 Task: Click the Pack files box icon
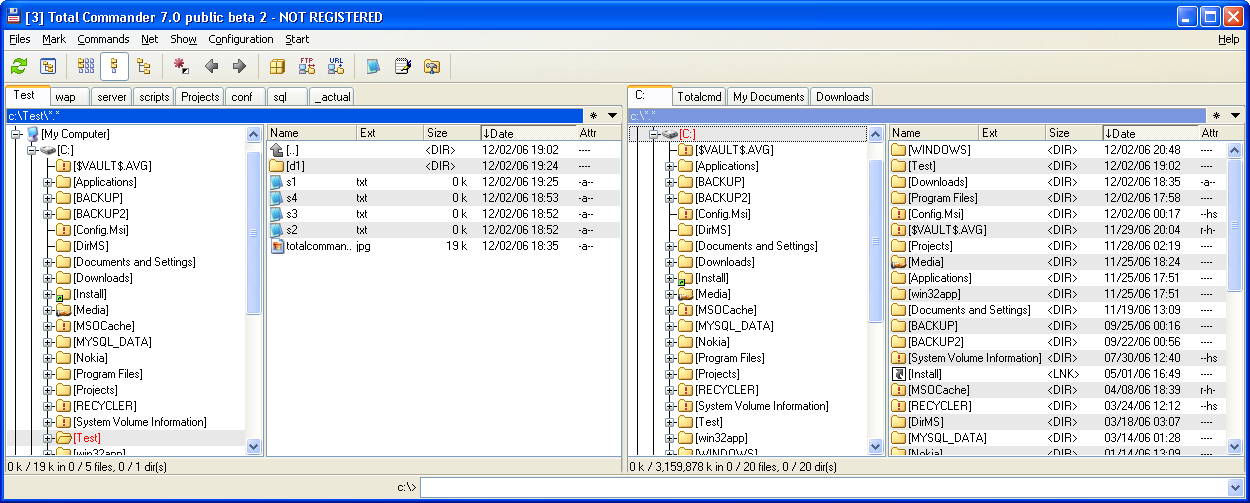click(x=278, y=67)
